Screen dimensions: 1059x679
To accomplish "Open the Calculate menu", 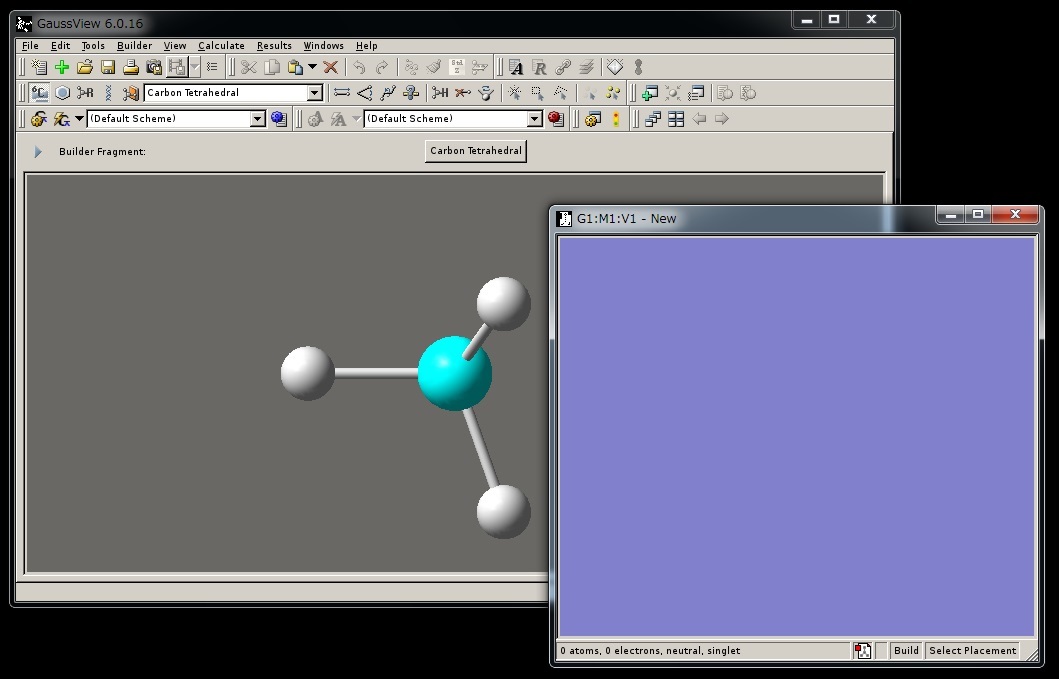I will 221,45.
